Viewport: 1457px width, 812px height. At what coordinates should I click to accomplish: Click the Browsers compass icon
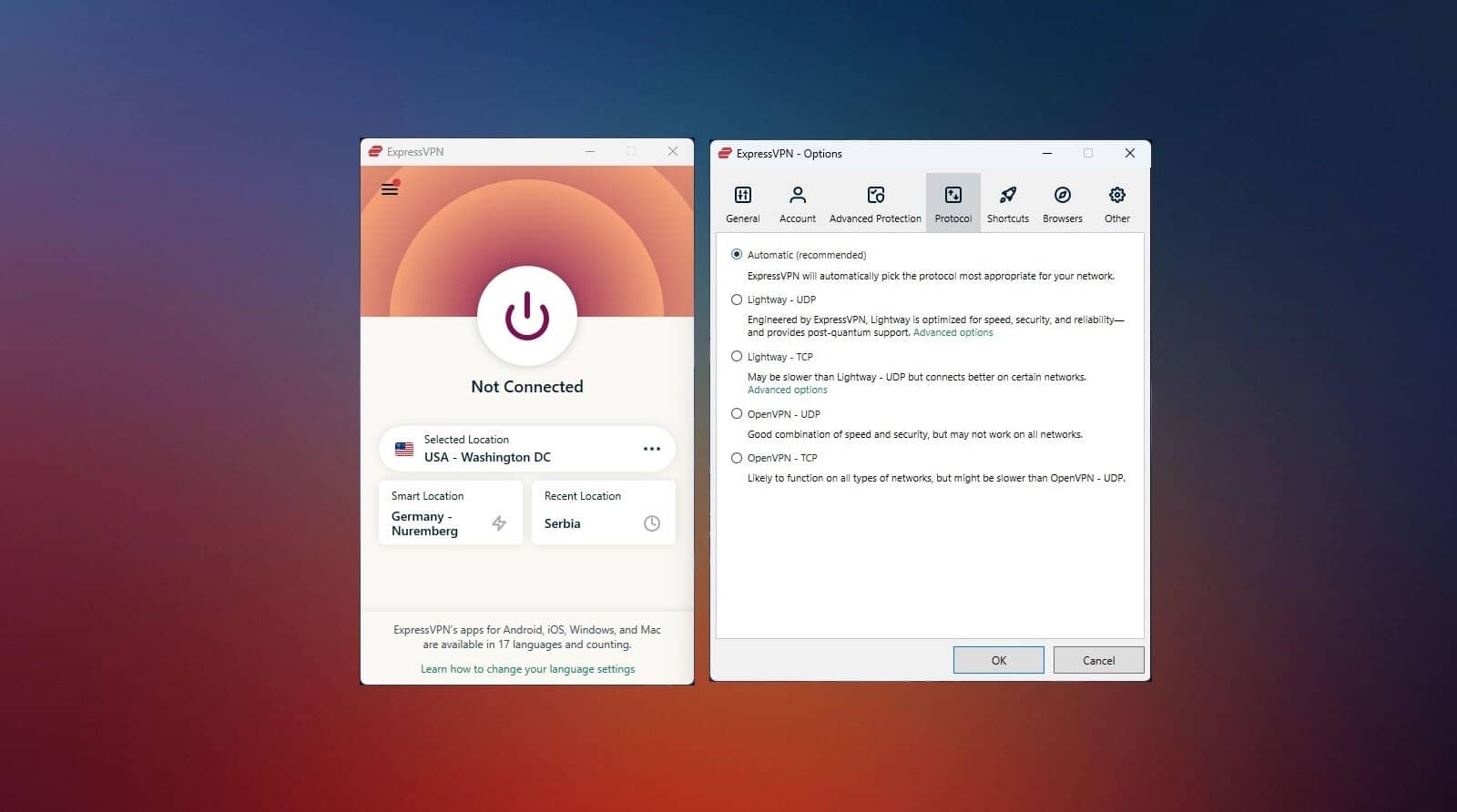point(1063,195)
